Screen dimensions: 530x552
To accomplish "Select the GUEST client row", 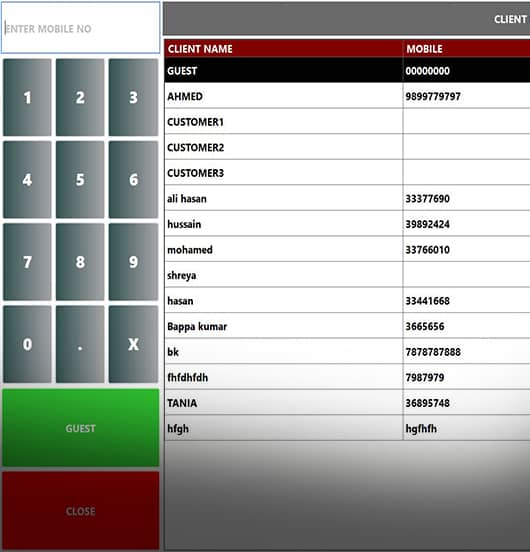I will (347, 70).
